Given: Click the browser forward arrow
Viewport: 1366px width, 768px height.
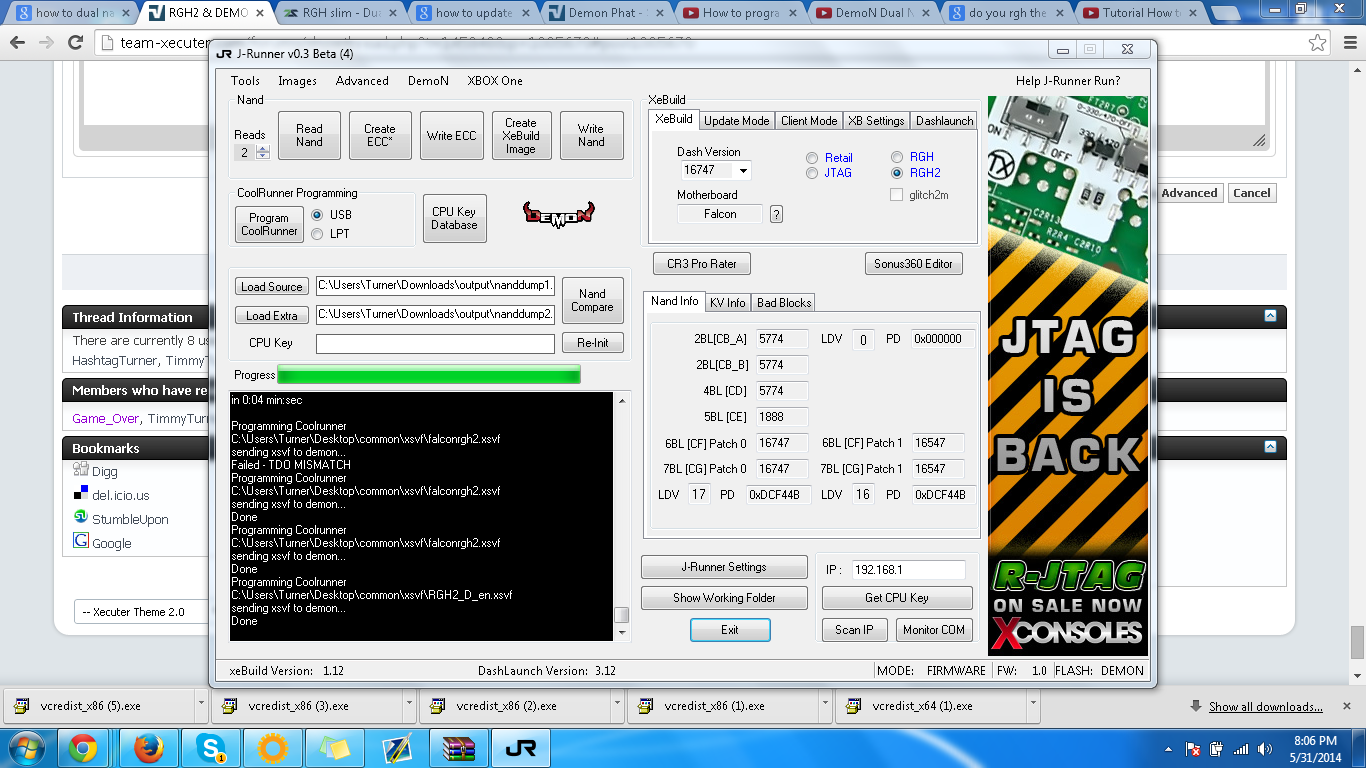Looking at the screenshot, I should coord(46,43).
